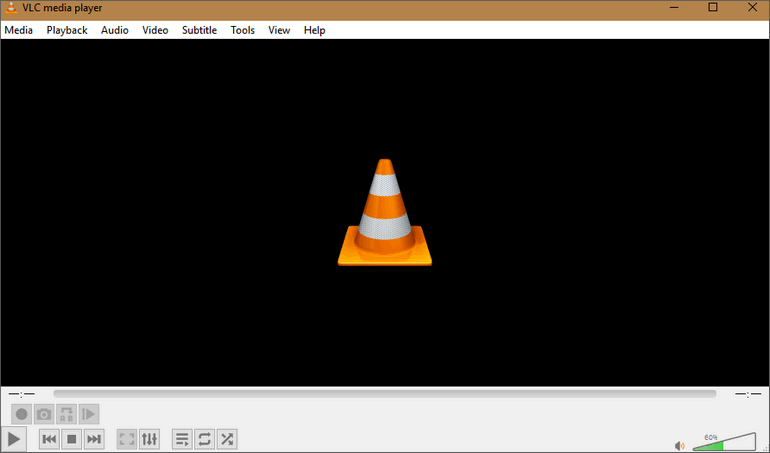Screen dimensions: 770x453
Task: Open the Subtitle menu
Action: point(199,30)
